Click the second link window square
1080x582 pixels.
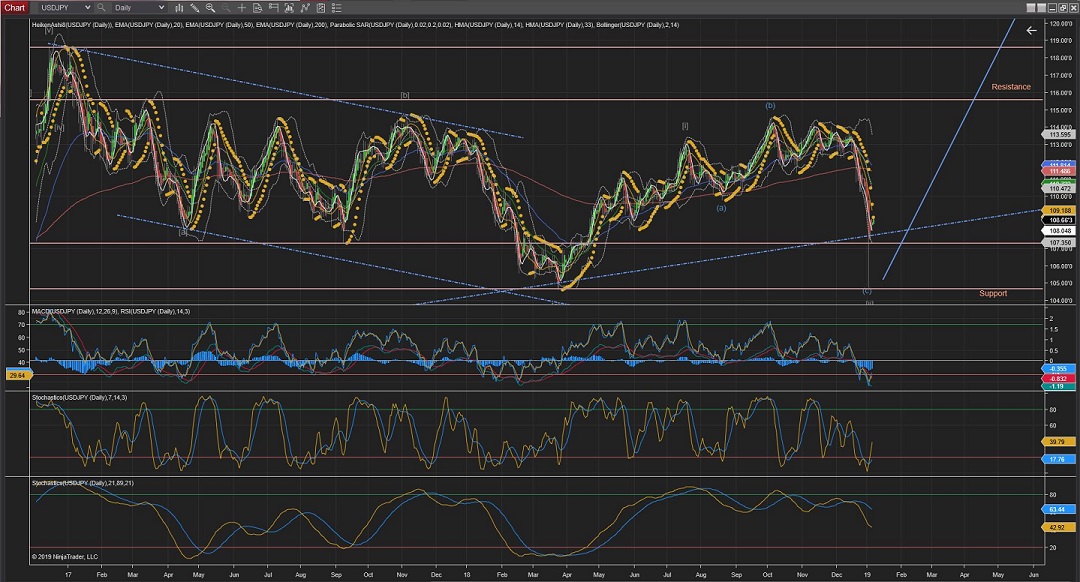tap(1041, 8)
